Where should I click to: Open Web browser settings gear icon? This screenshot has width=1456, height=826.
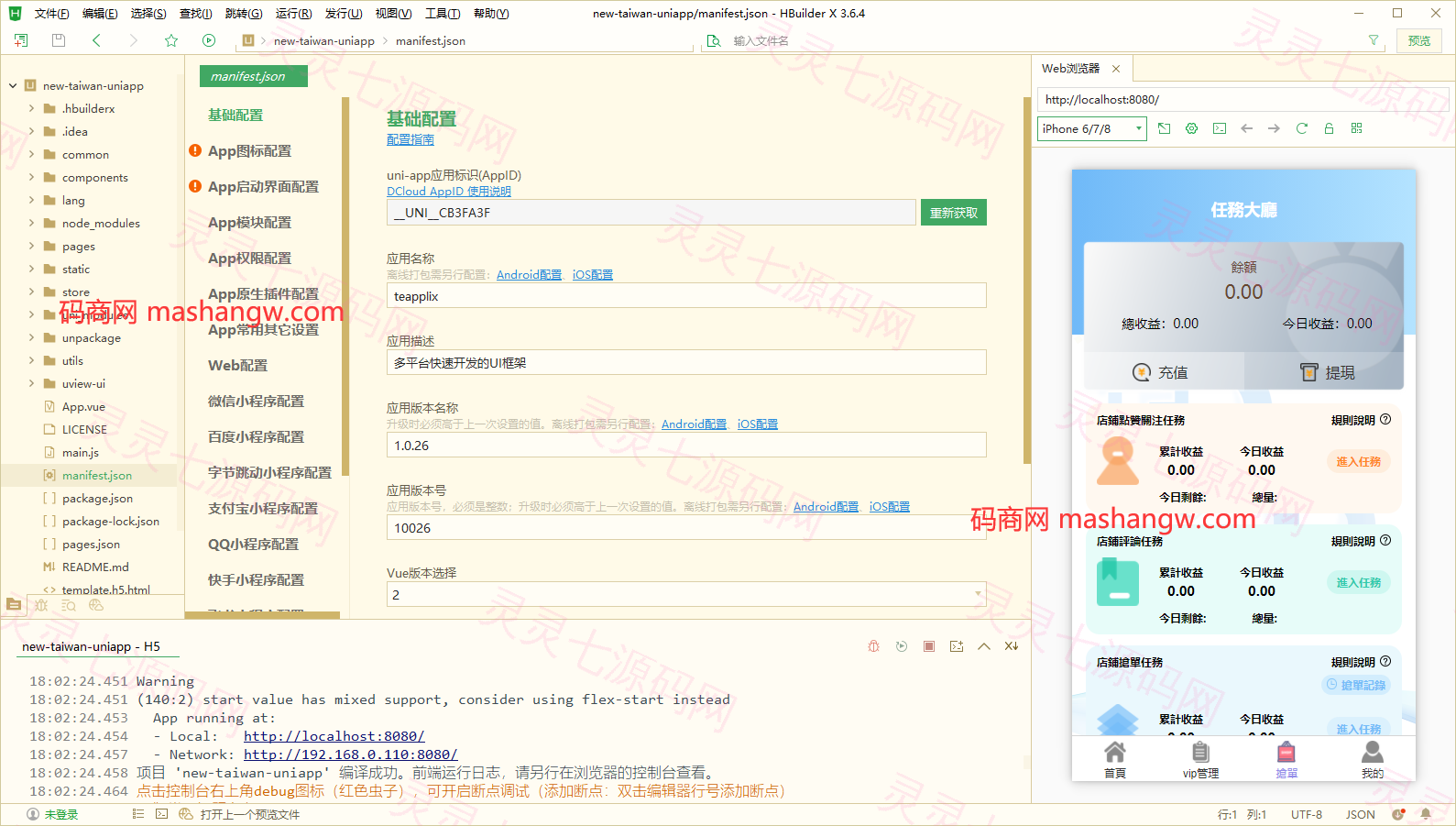(1192, 128)
